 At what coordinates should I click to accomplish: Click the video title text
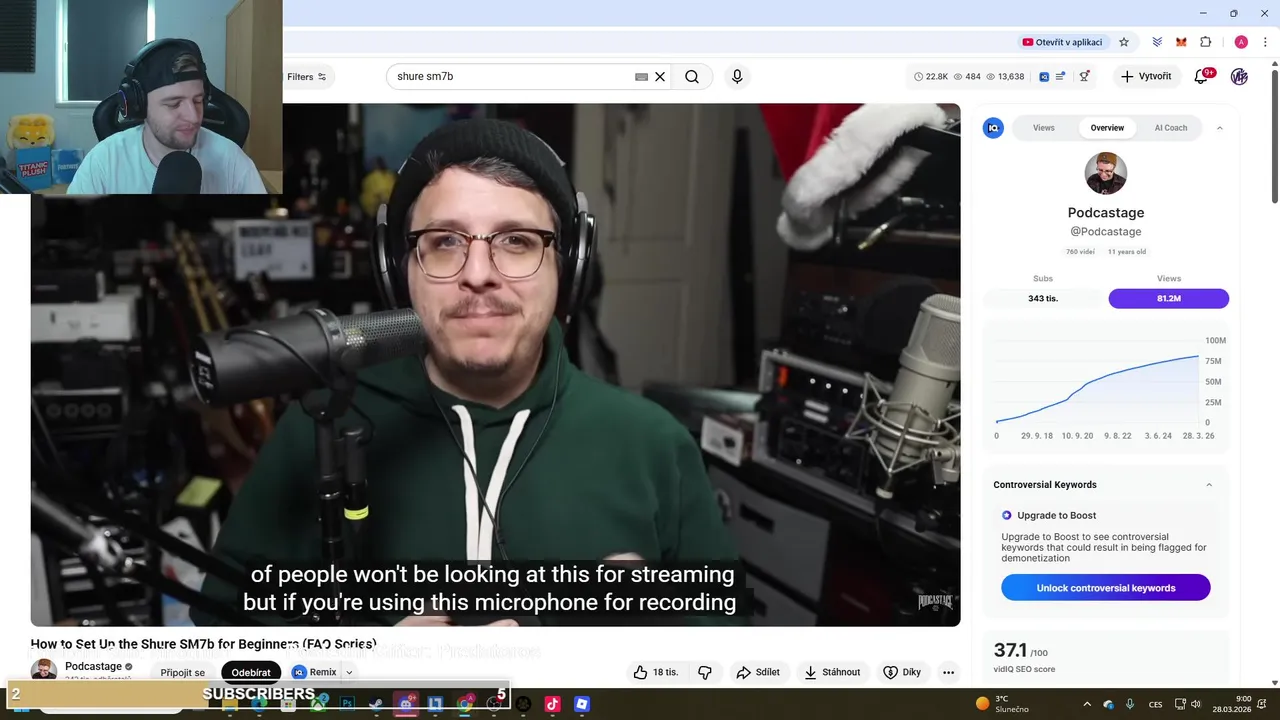click(204, 644)
